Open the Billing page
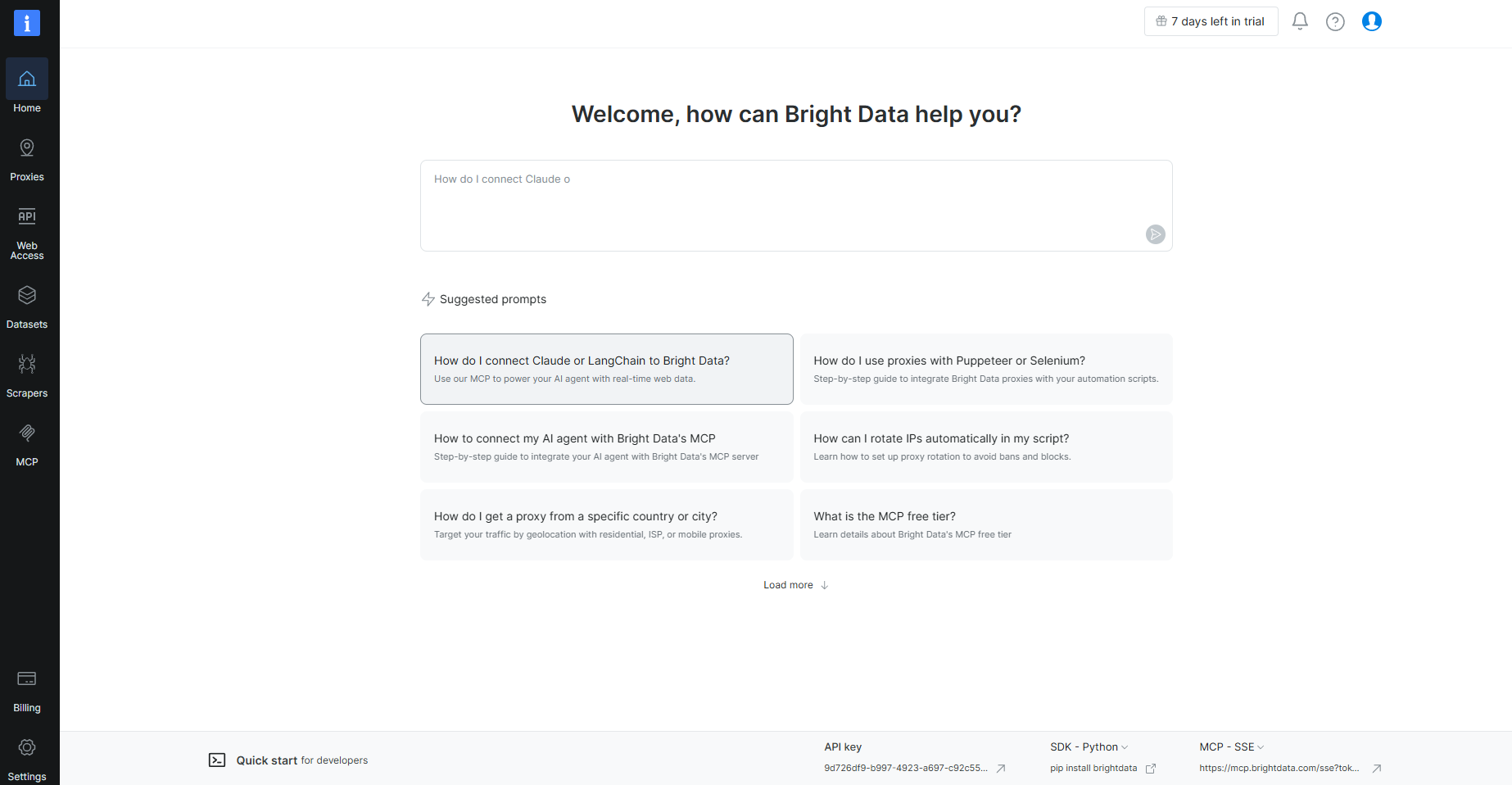Image resolution: width=1512 pixels, height=785 pixels. pyautogui.click(x=27, y=690)
